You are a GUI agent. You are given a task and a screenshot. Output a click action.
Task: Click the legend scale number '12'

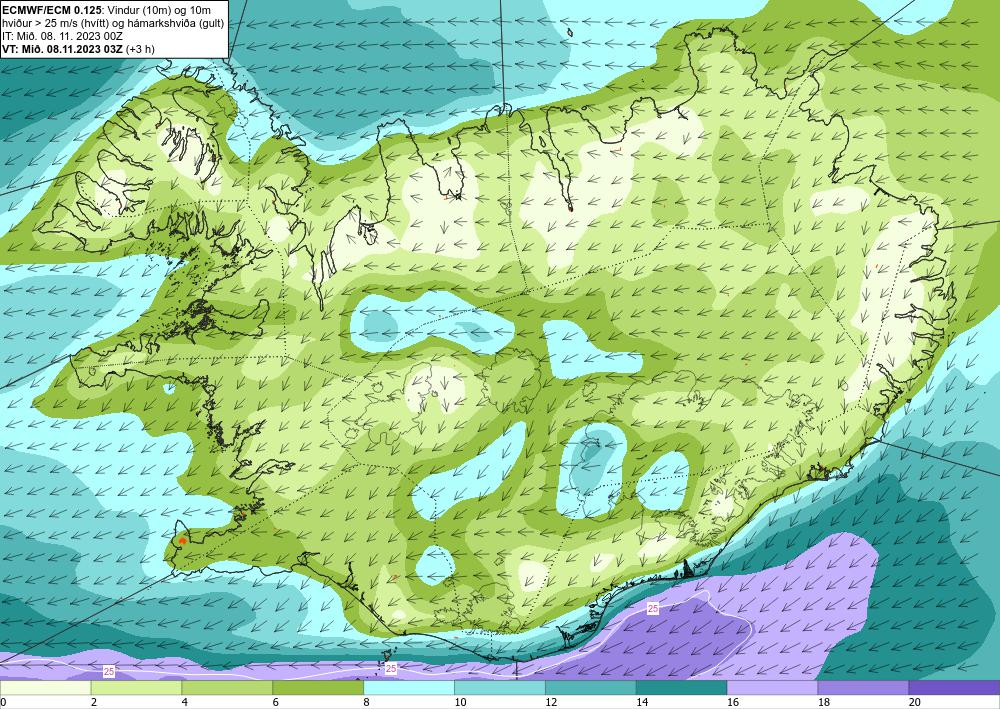[x=551, y=703]
